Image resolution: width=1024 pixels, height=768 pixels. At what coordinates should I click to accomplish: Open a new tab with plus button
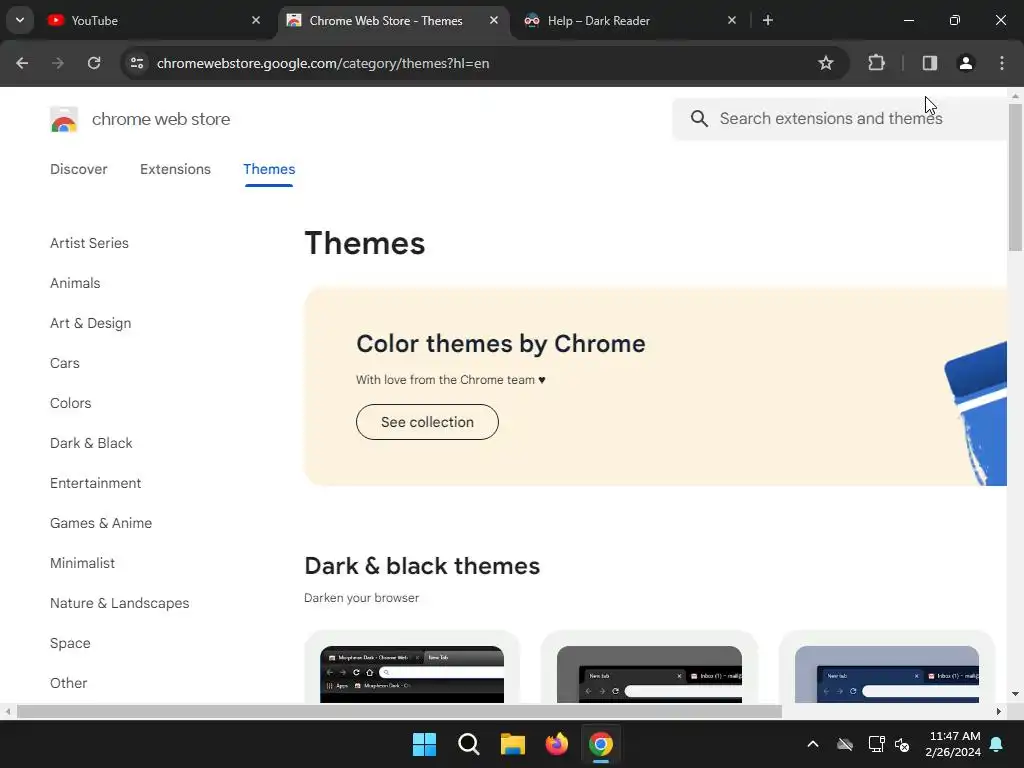(768, 20)
